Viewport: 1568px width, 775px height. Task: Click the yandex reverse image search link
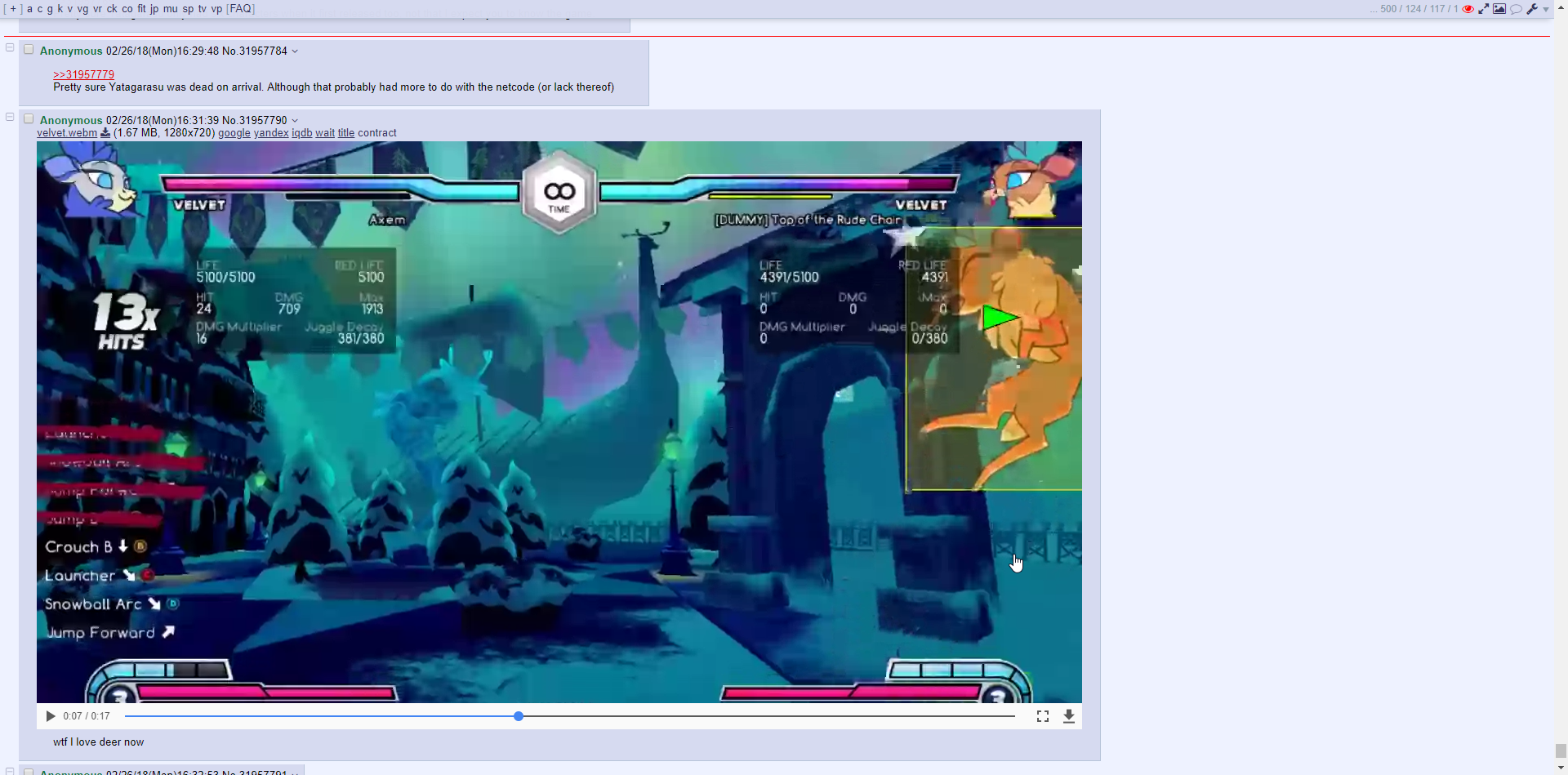point(270,133)
